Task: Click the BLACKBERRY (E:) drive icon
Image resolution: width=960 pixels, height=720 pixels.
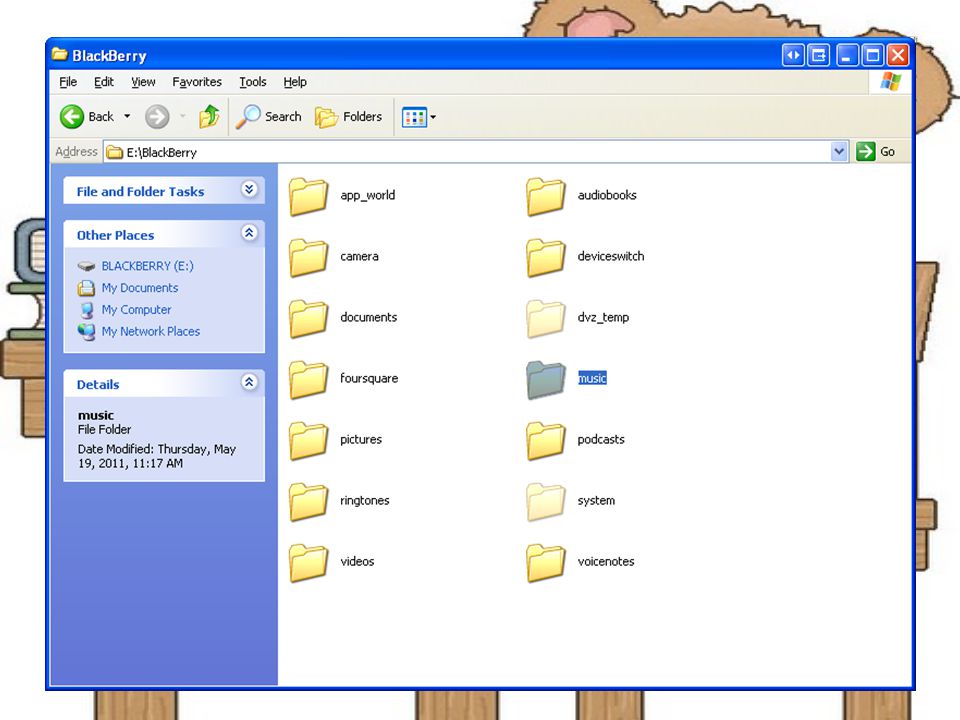Action: (x=86, y=266)
